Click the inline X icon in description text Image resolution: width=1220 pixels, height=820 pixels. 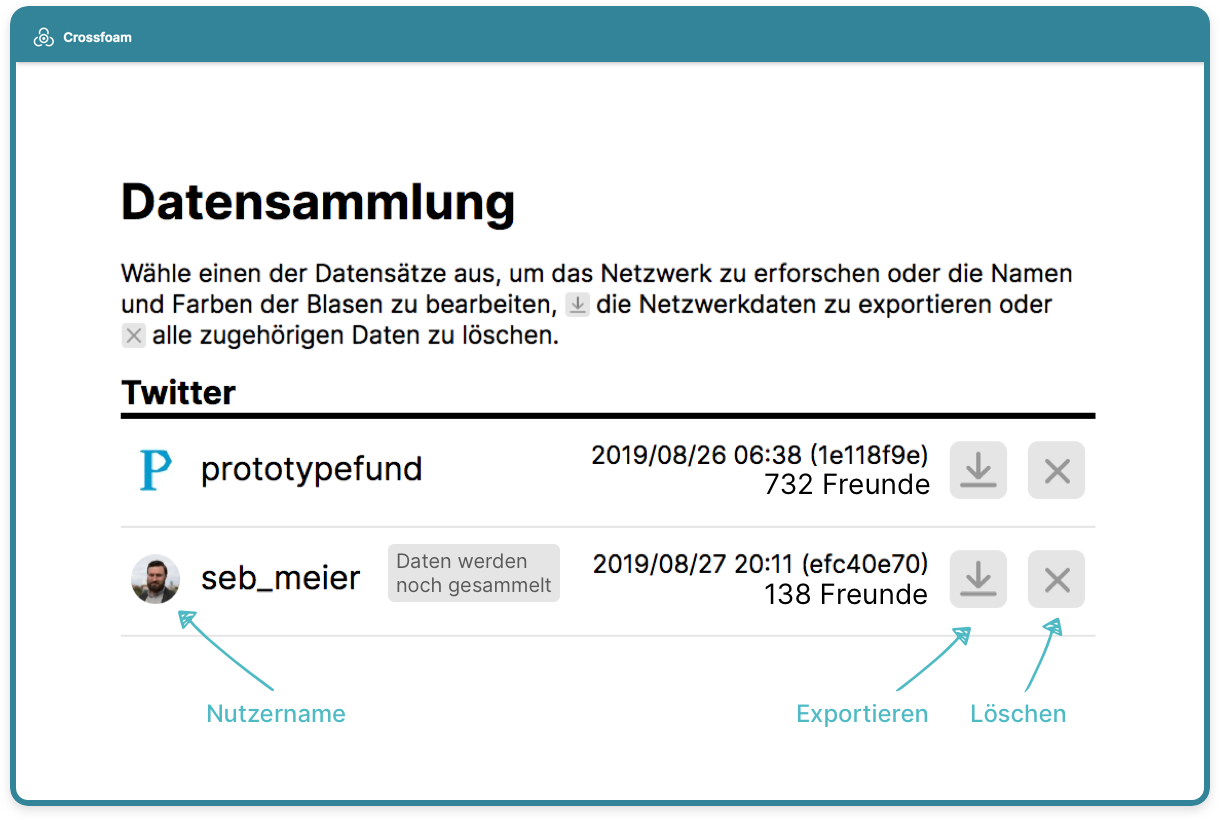coord(134,335)
